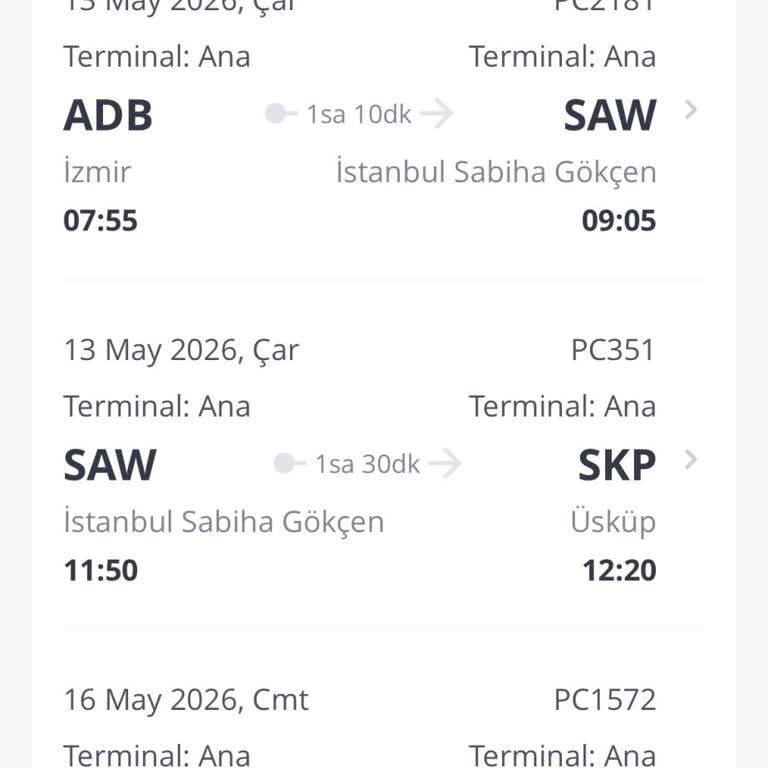
Task: Expand the ADB to SAW flight details chevron
Action: [690, 110]
